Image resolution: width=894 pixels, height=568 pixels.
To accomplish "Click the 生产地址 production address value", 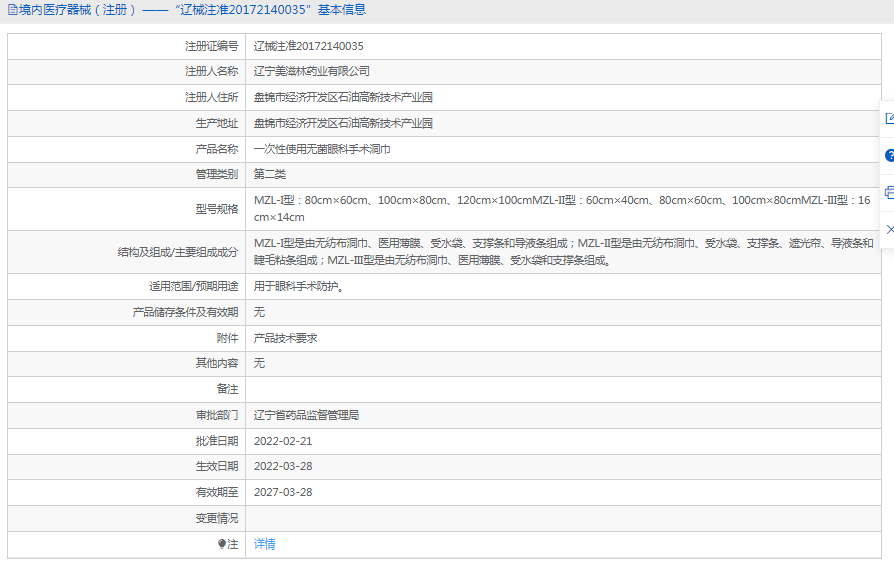I will (x=343, y=123).
